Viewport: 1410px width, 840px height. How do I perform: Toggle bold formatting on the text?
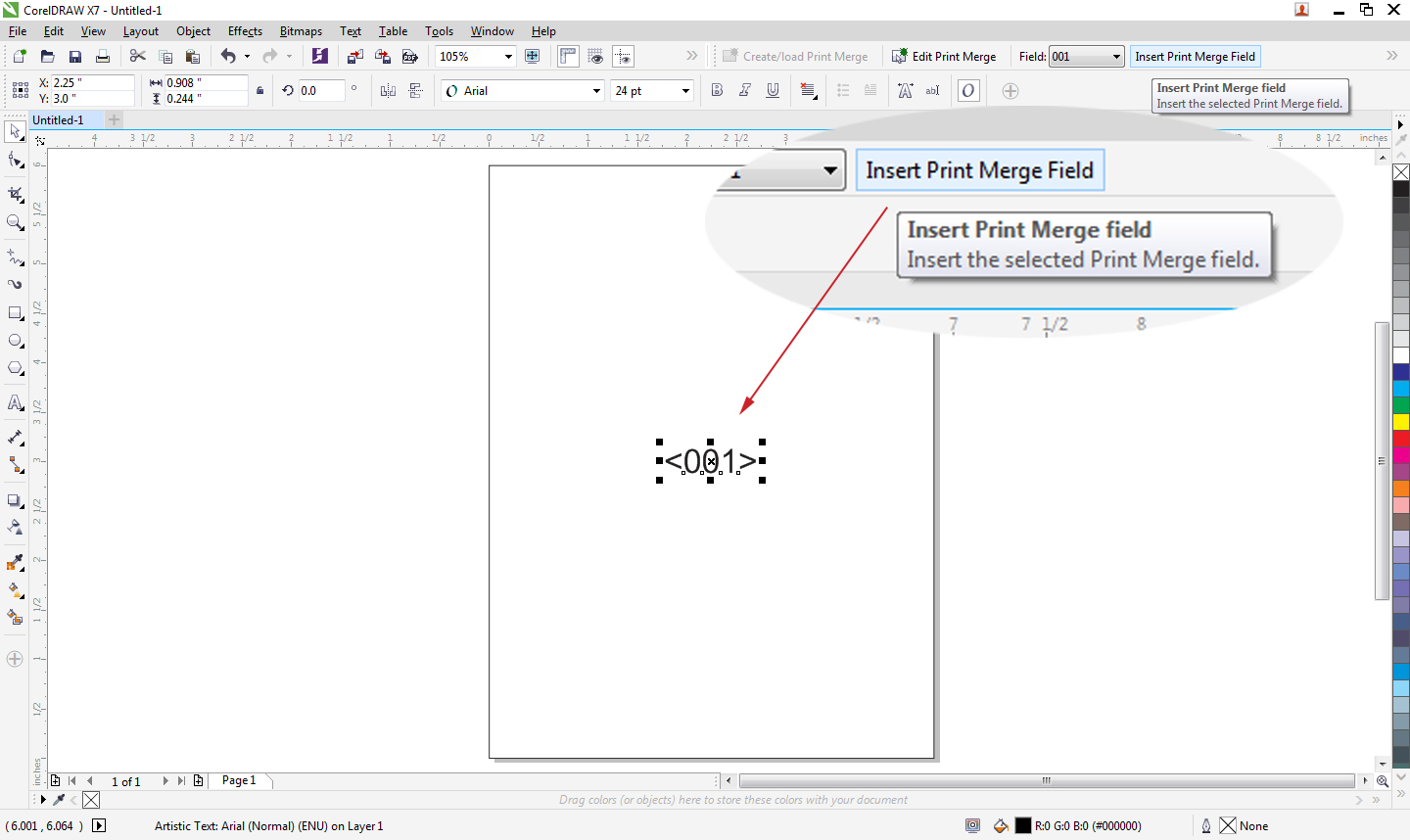[717, 90]
